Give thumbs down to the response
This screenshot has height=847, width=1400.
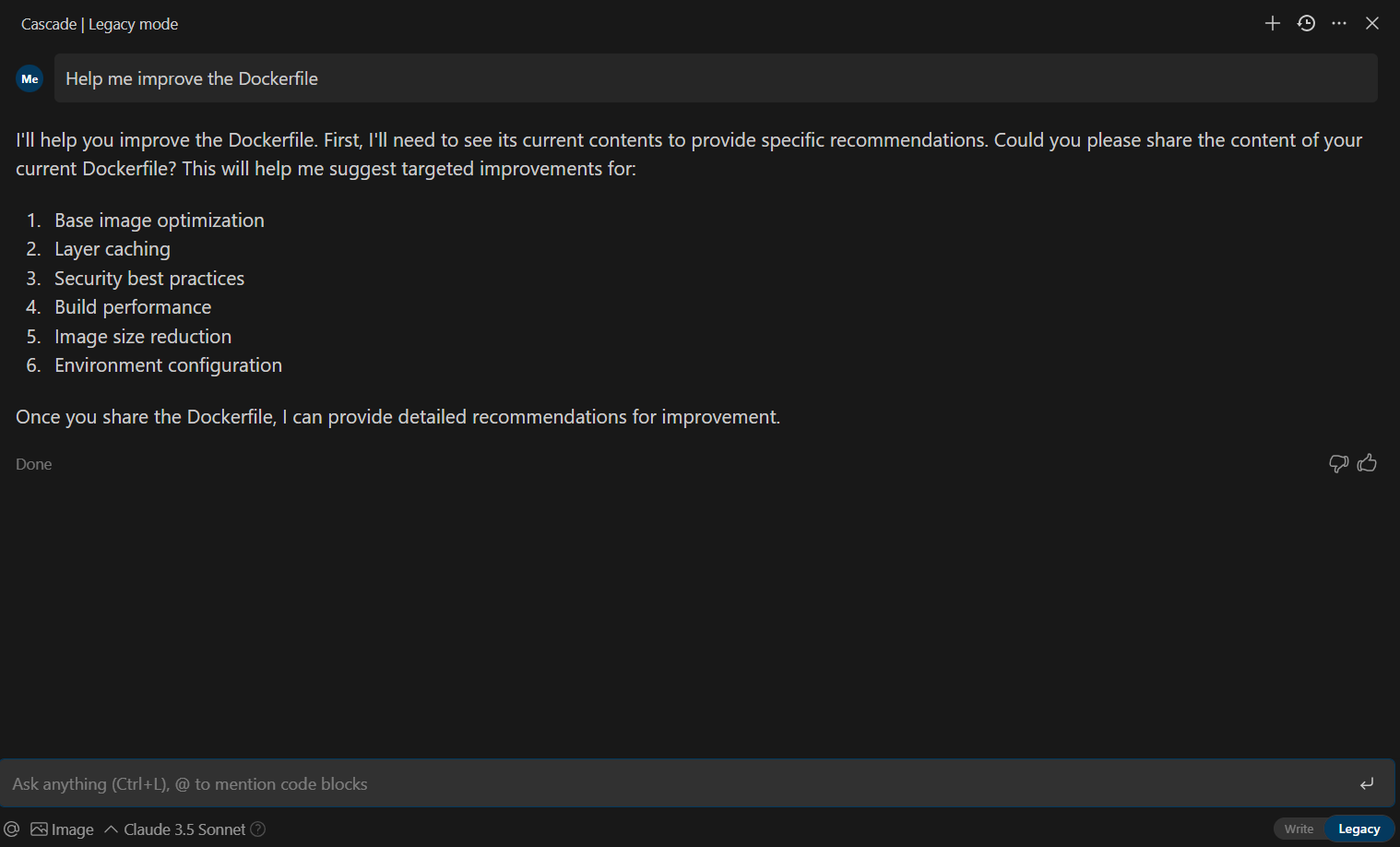pos(1338,463)
